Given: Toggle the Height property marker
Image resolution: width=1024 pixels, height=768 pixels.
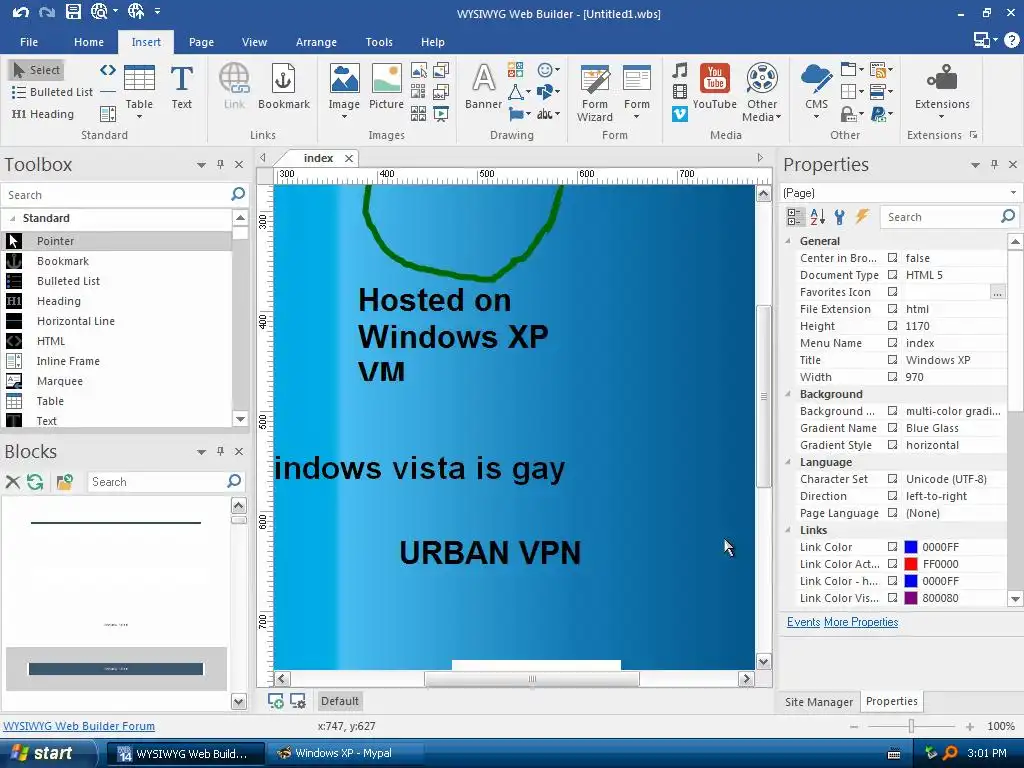Looking at the screenshot, I should 892,326.
